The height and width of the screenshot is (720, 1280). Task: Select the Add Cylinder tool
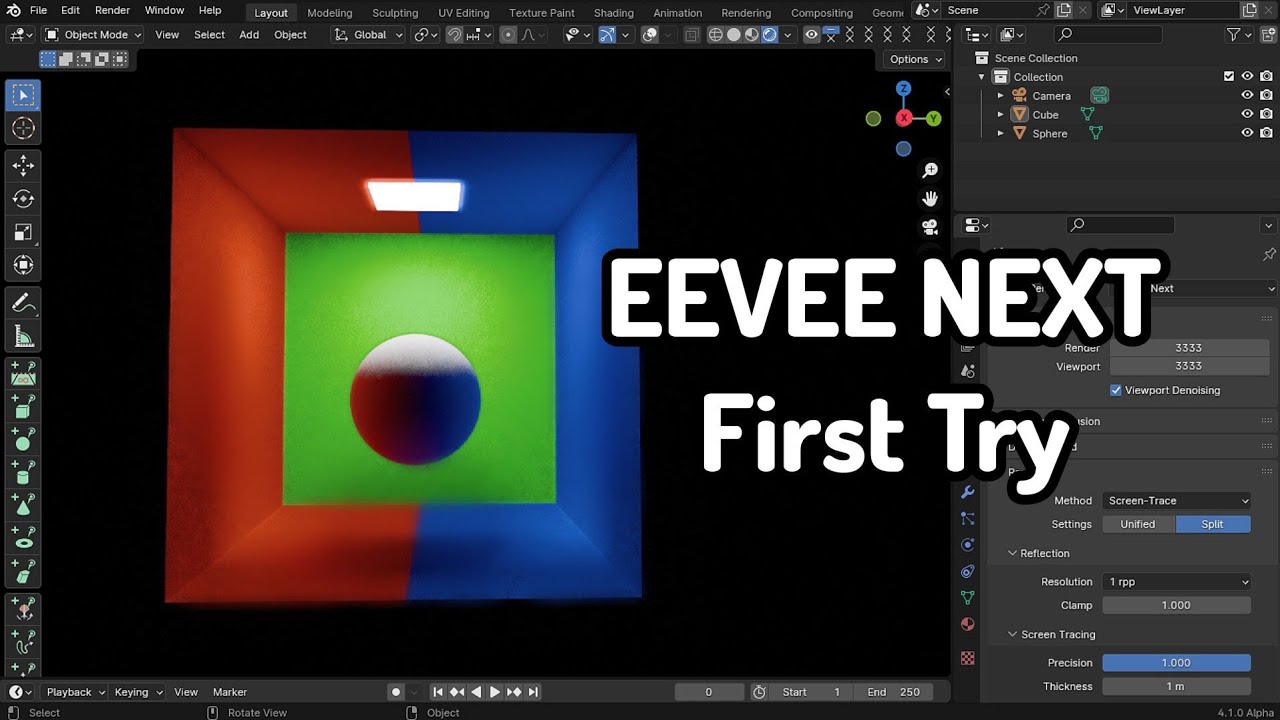pos(23,471)
